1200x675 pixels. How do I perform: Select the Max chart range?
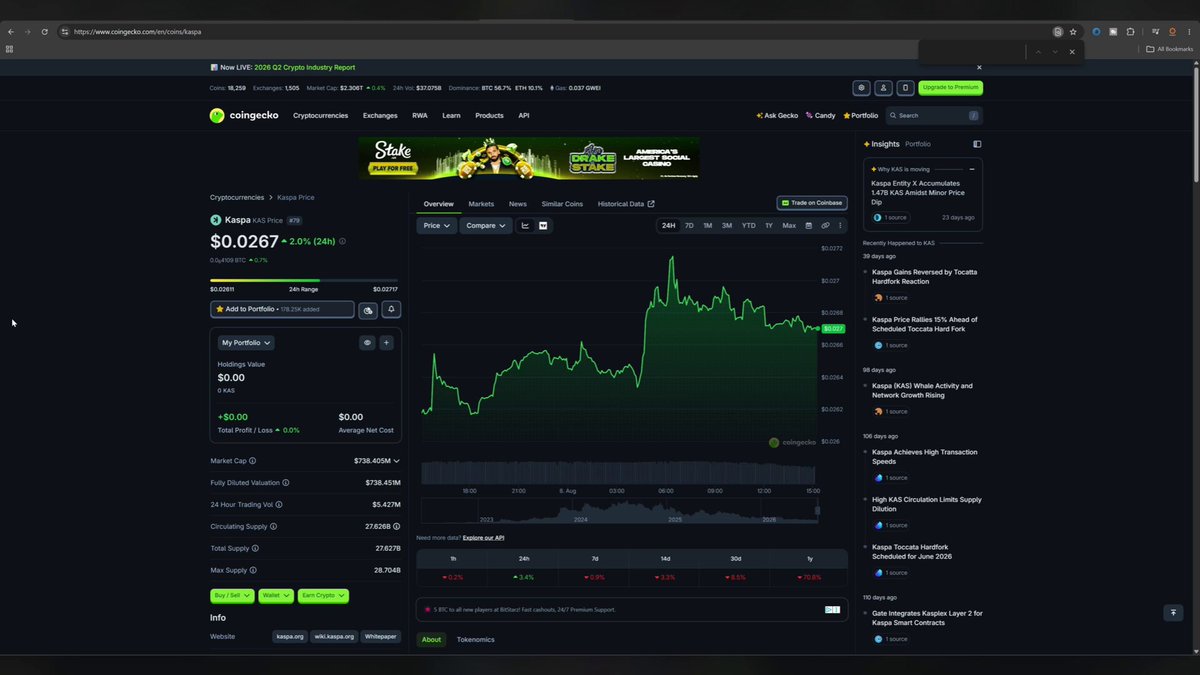click(789, 226)
